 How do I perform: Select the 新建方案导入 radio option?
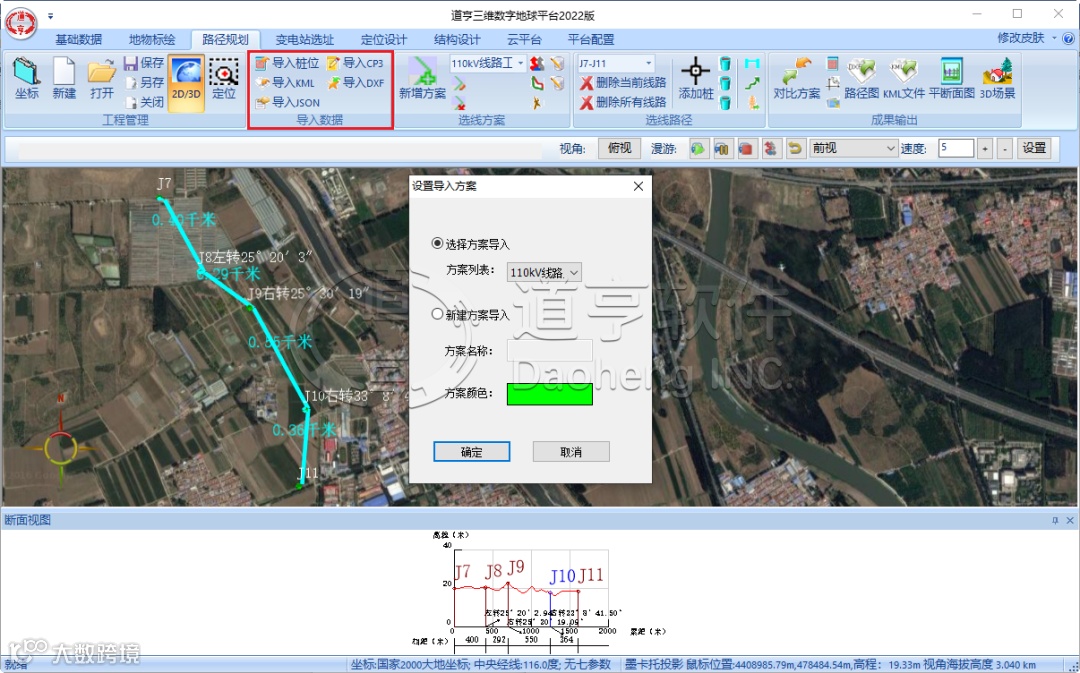tap(437, 314)
